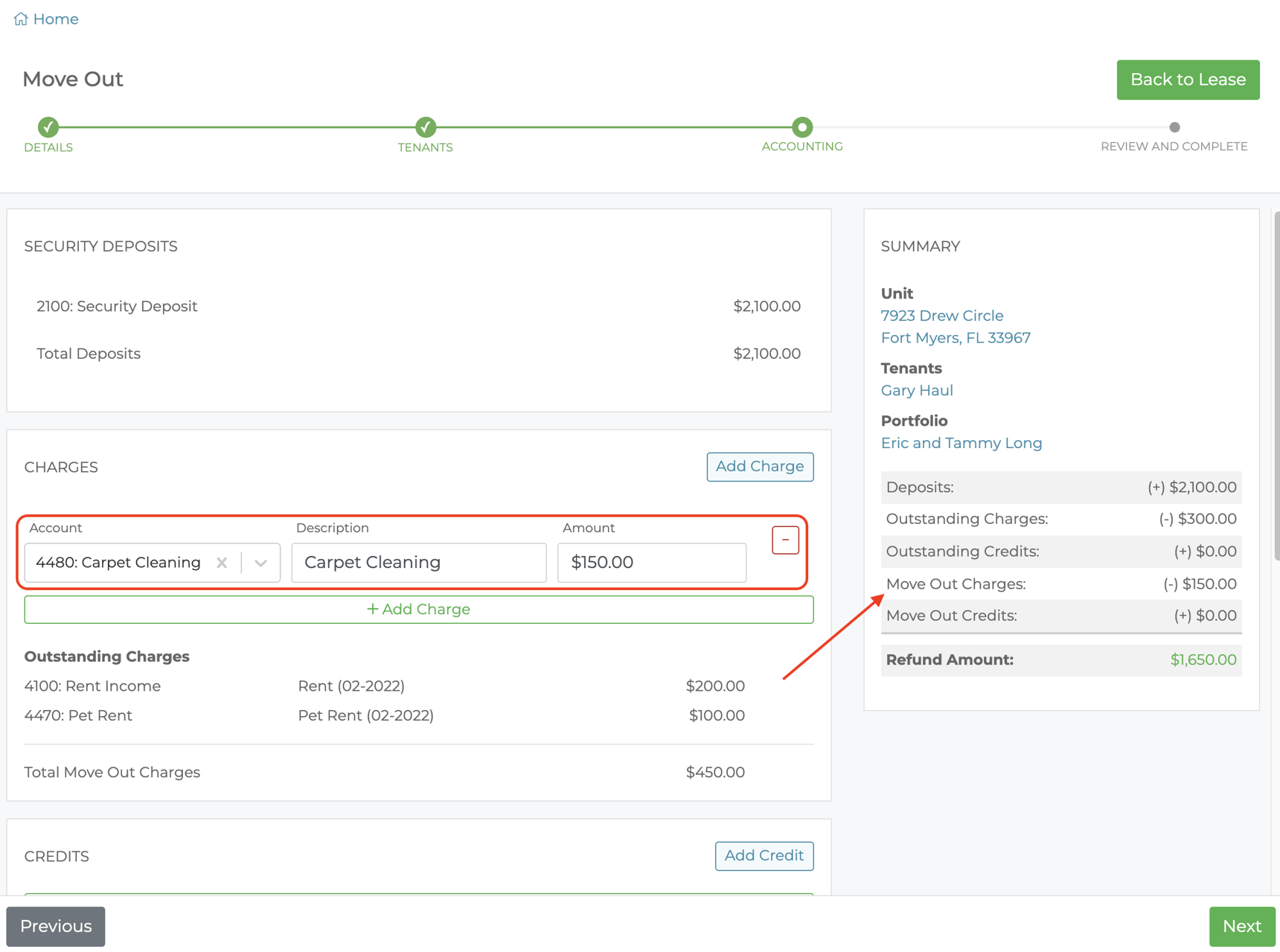
Task: Select the Accounting step circle
Action: (x=801, y=127)
